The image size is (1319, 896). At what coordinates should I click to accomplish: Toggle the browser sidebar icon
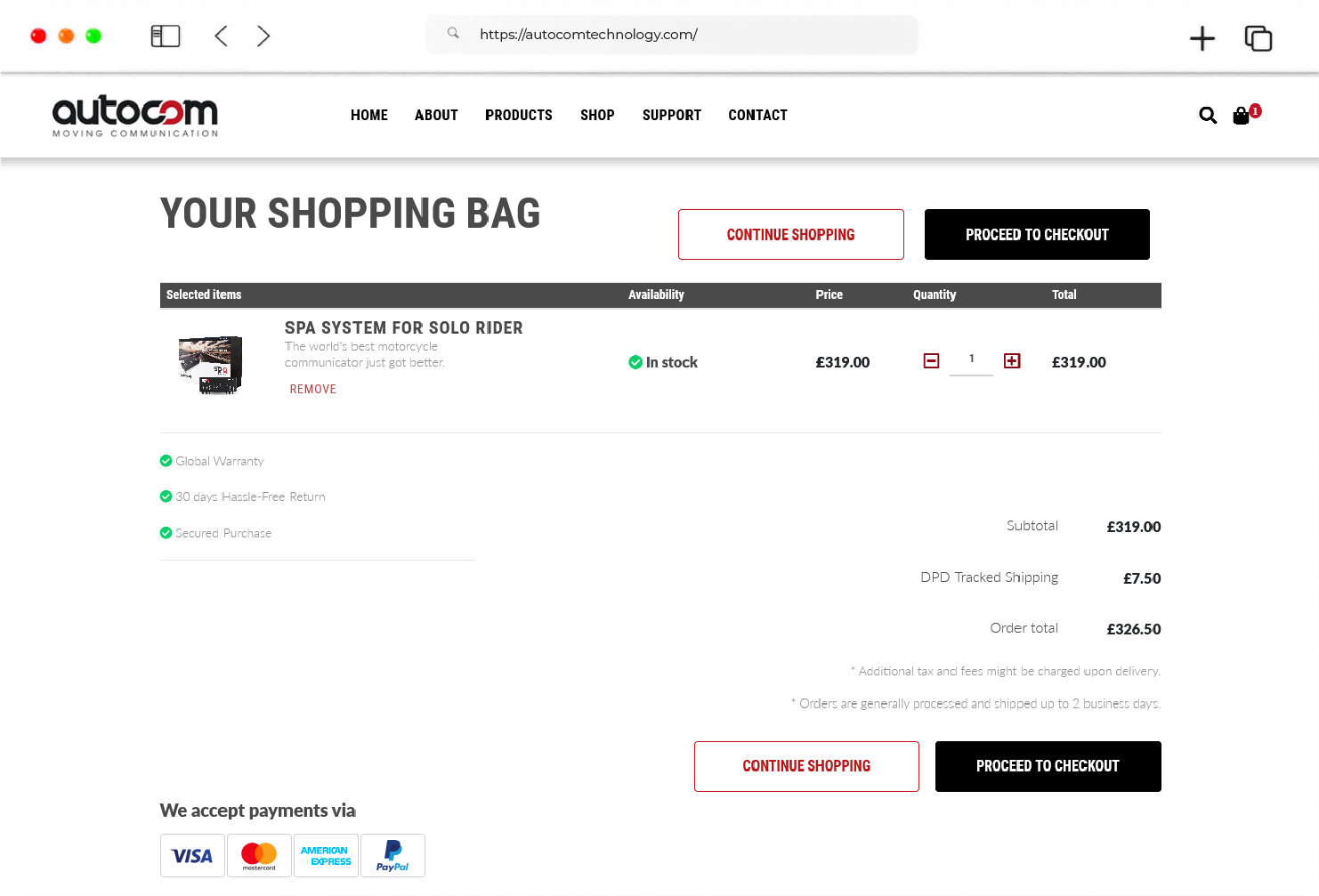click(166, 36)
